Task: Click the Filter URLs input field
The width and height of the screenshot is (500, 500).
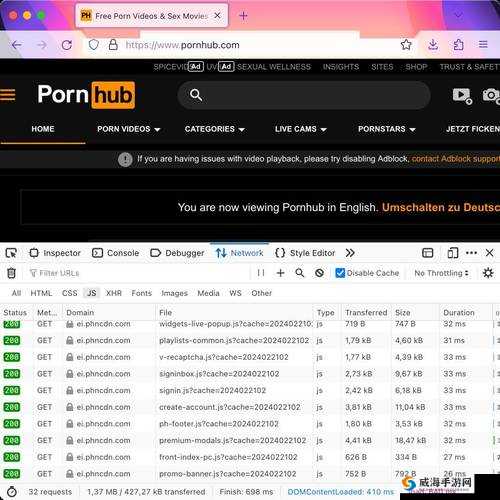Action: (x=138, y=273)
